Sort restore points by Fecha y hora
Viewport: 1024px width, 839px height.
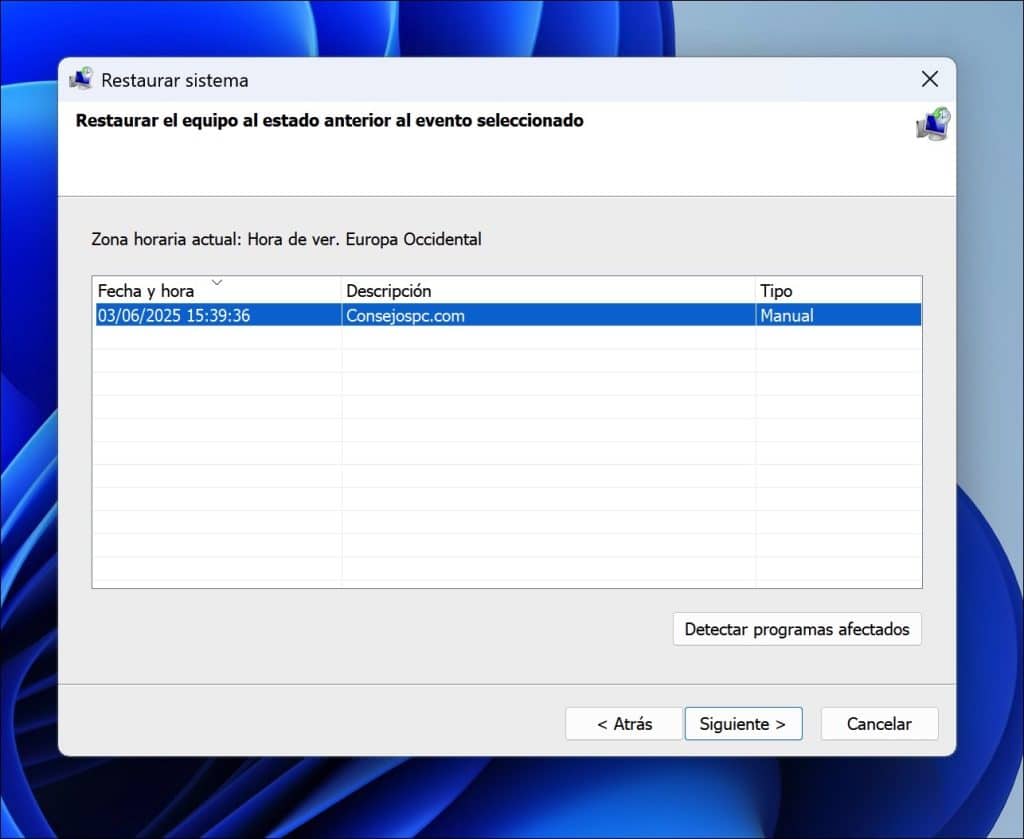point(217,290)
